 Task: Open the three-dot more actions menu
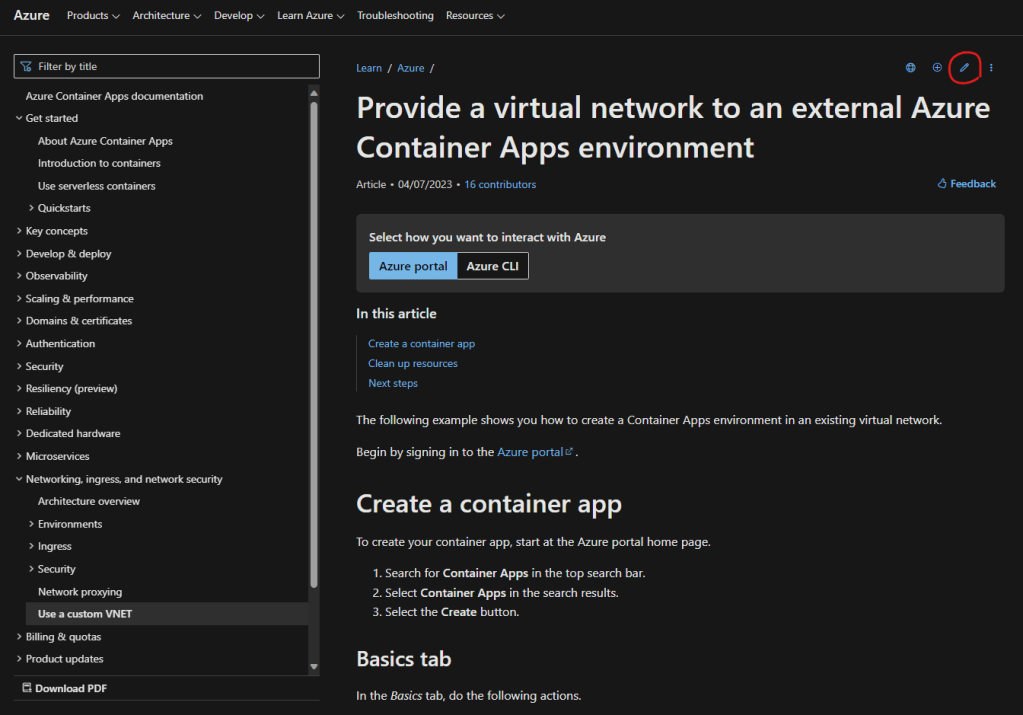[991, 68]
